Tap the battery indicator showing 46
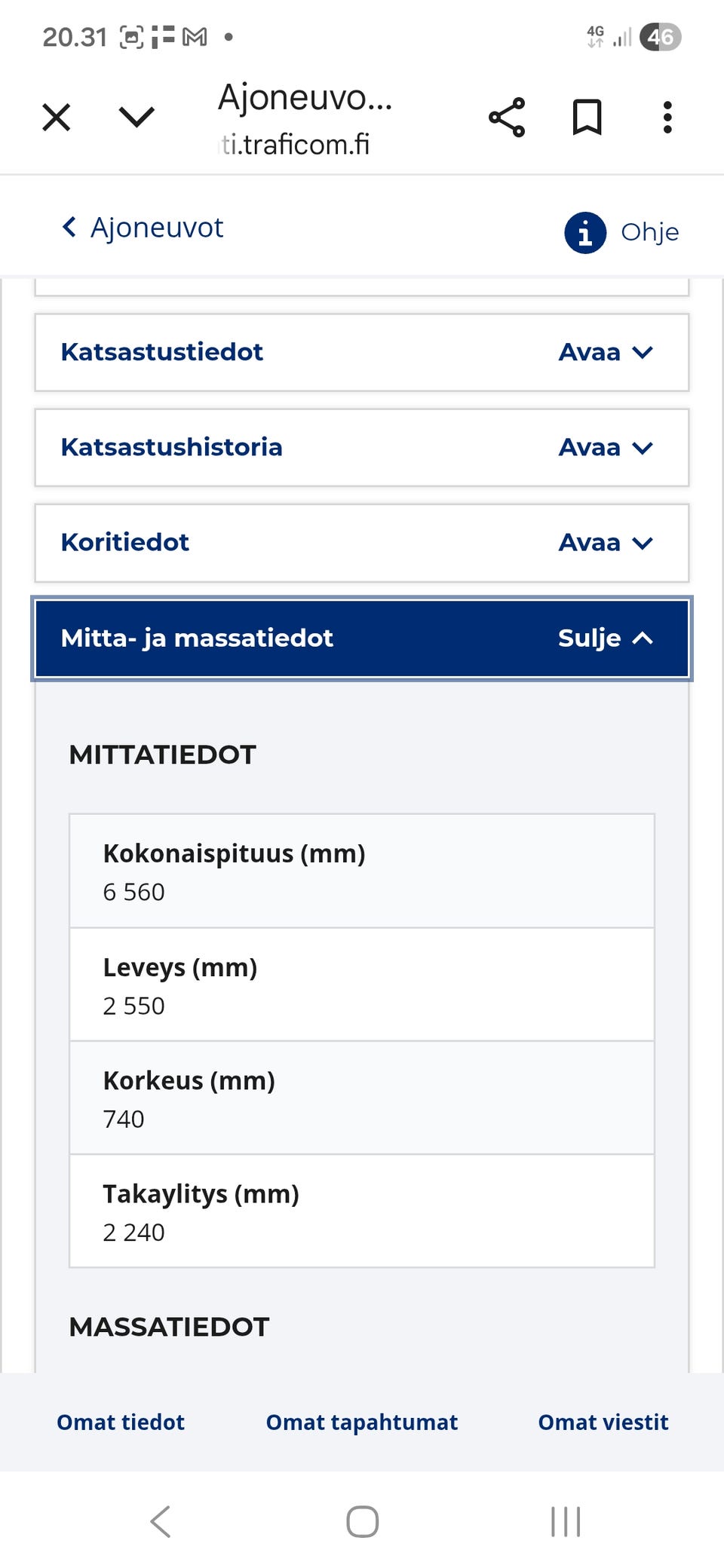Image resolution: width=724 pixels, height=1568 pixels. 661,35
